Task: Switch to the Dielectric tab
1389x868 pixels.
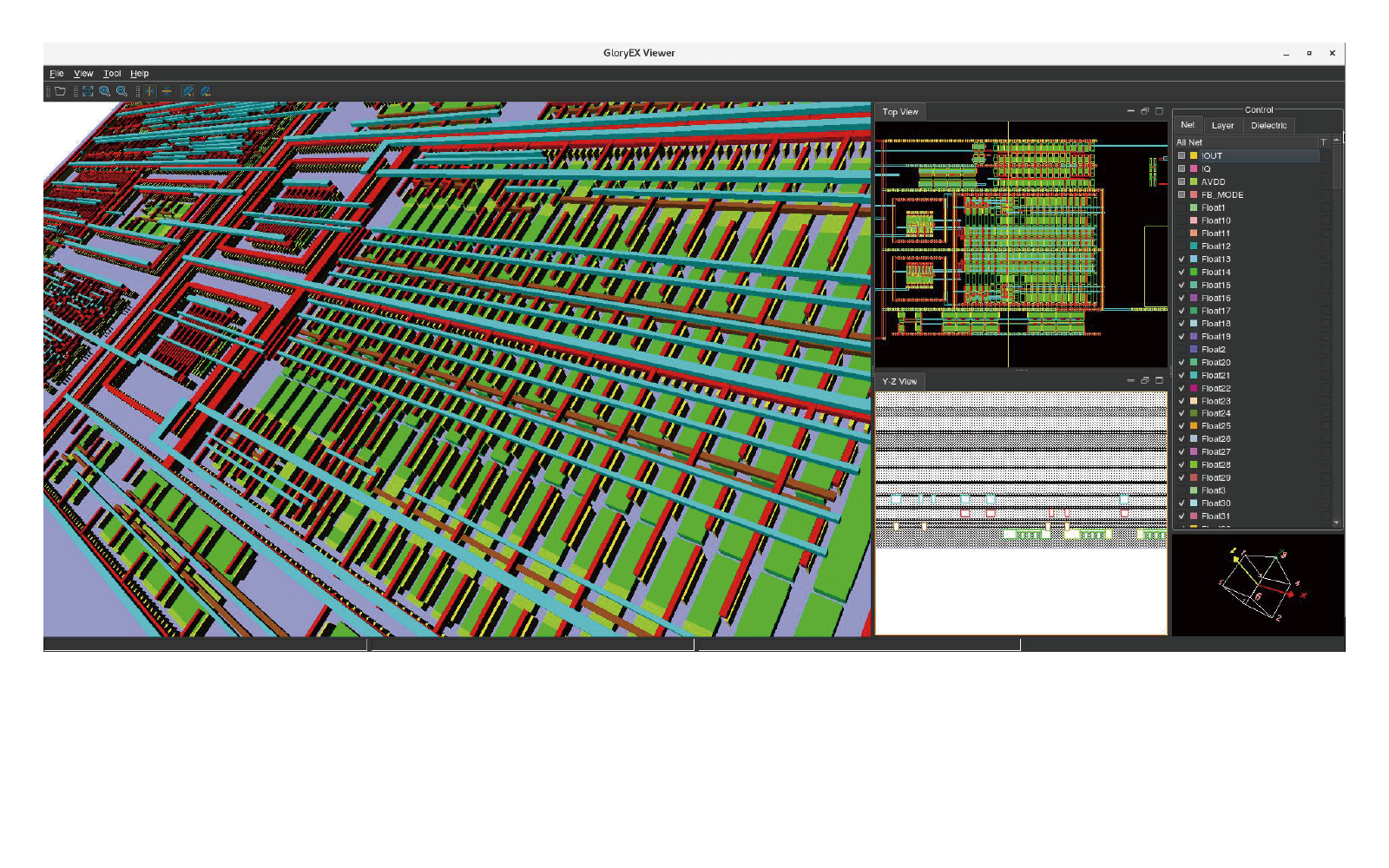Action: pos(1268,126)
